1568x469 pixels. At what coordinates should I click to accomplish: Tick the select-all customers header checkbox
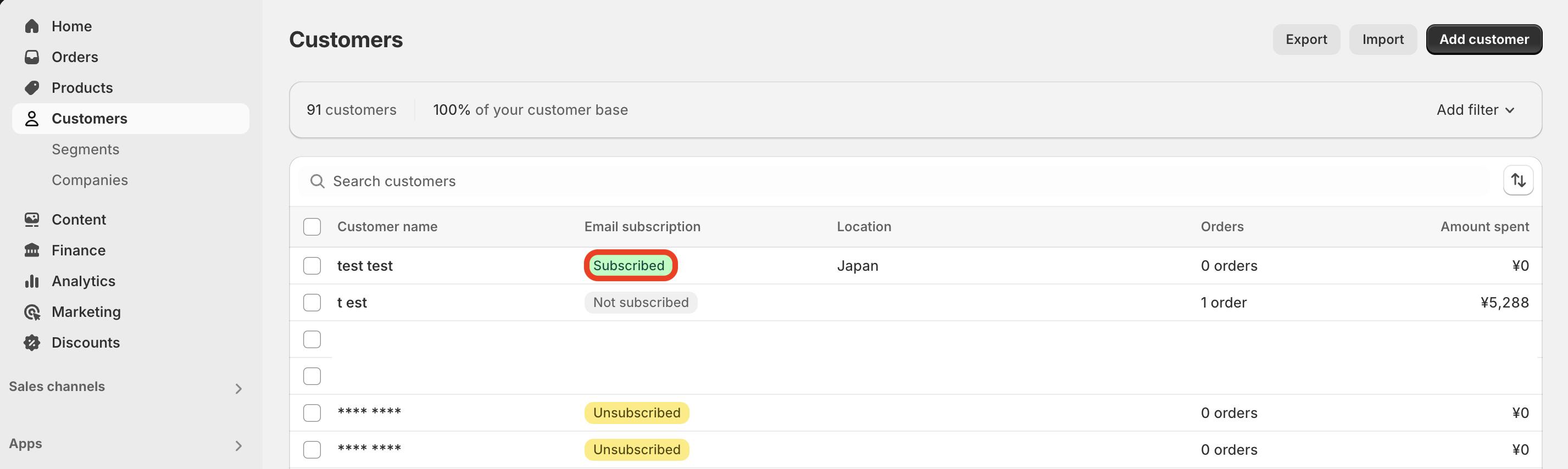click(312, 227)
